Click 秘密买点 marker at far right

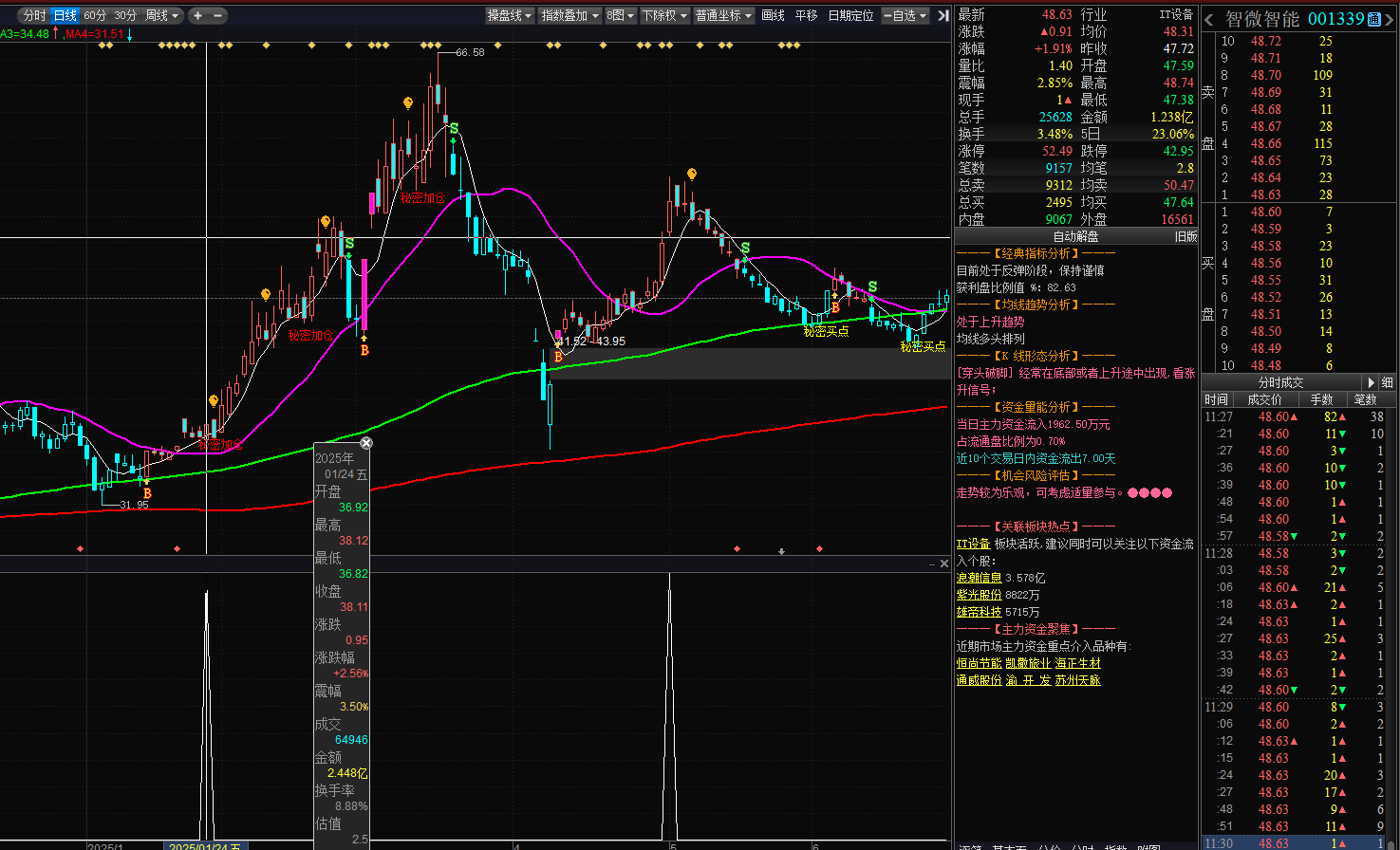(923, 347)
